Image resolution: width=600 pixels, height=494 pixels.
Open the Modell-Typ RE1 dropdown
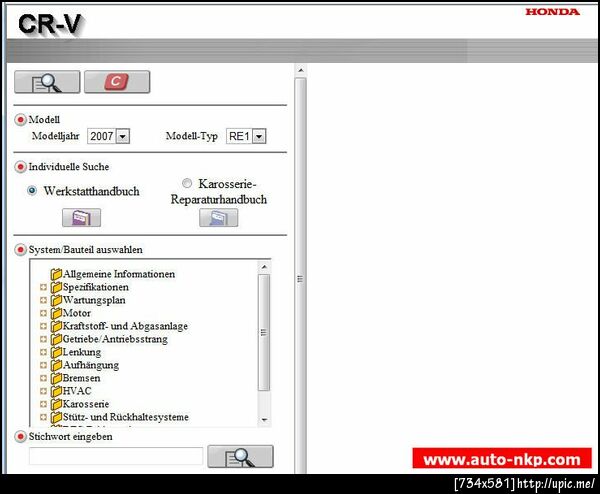click(259, 136)
